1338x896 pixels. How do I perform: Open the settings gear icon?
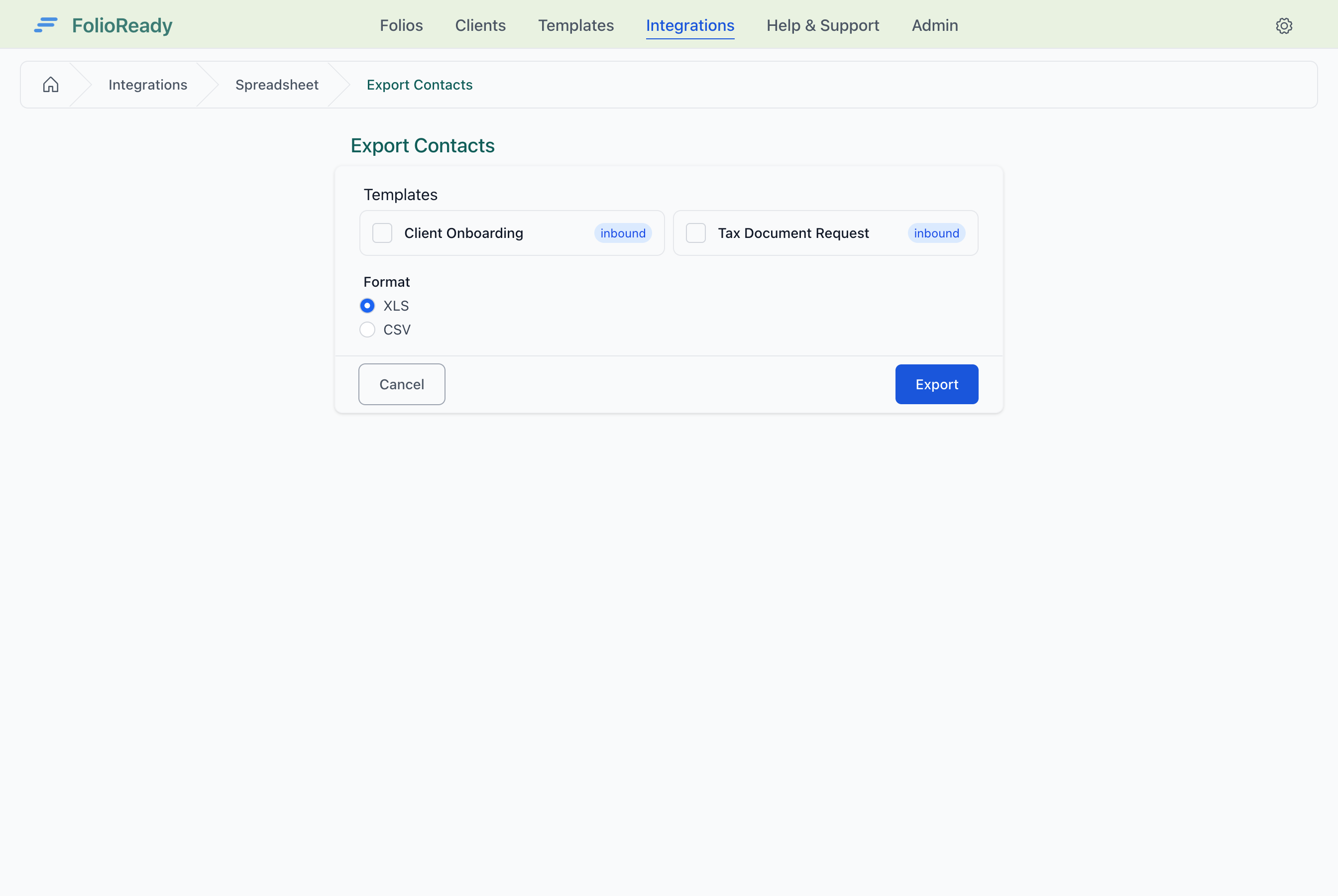click(x=1284, y=26)
